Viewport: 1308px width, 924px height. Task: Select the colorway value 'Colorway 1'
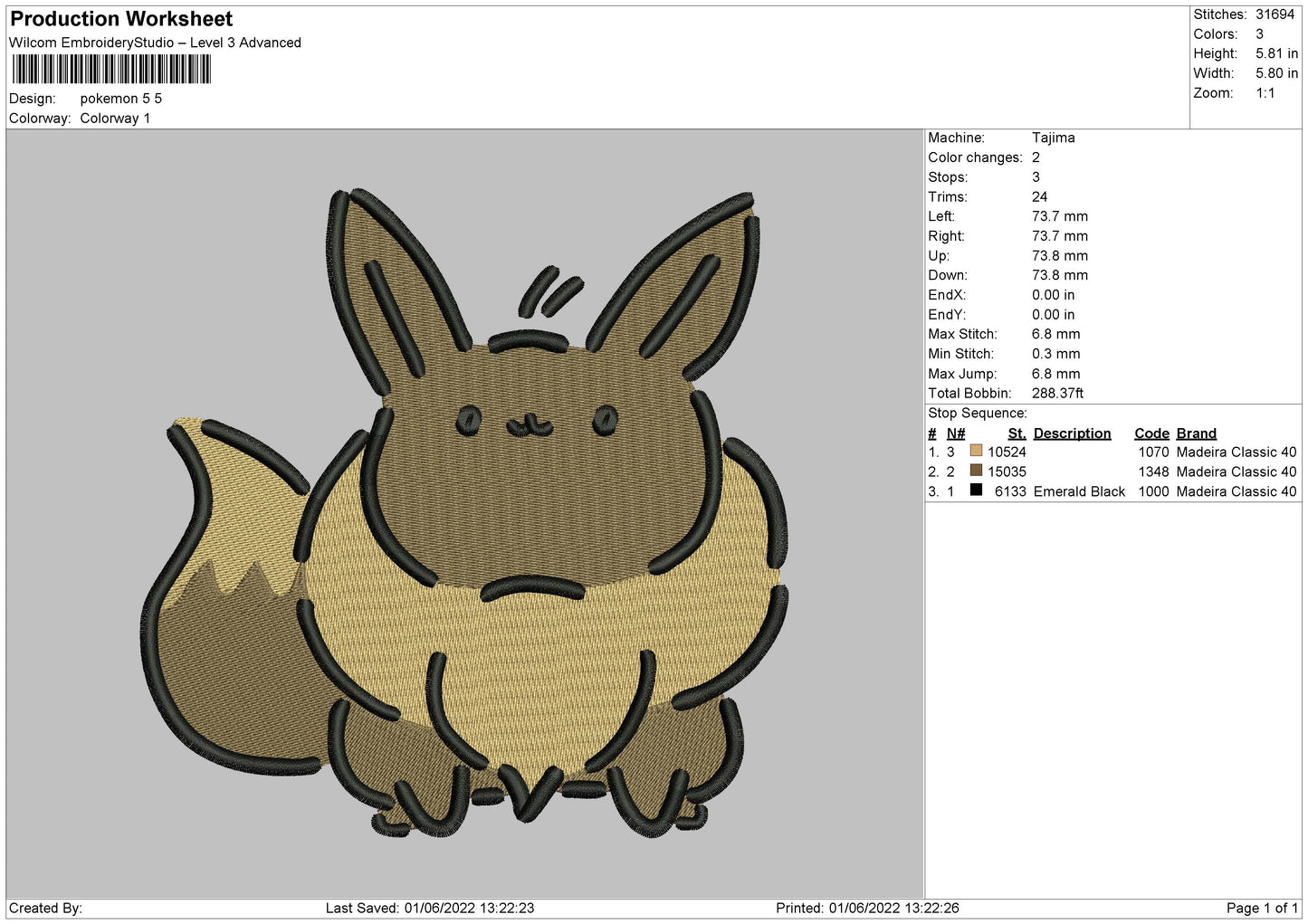[x=115, y=119]
